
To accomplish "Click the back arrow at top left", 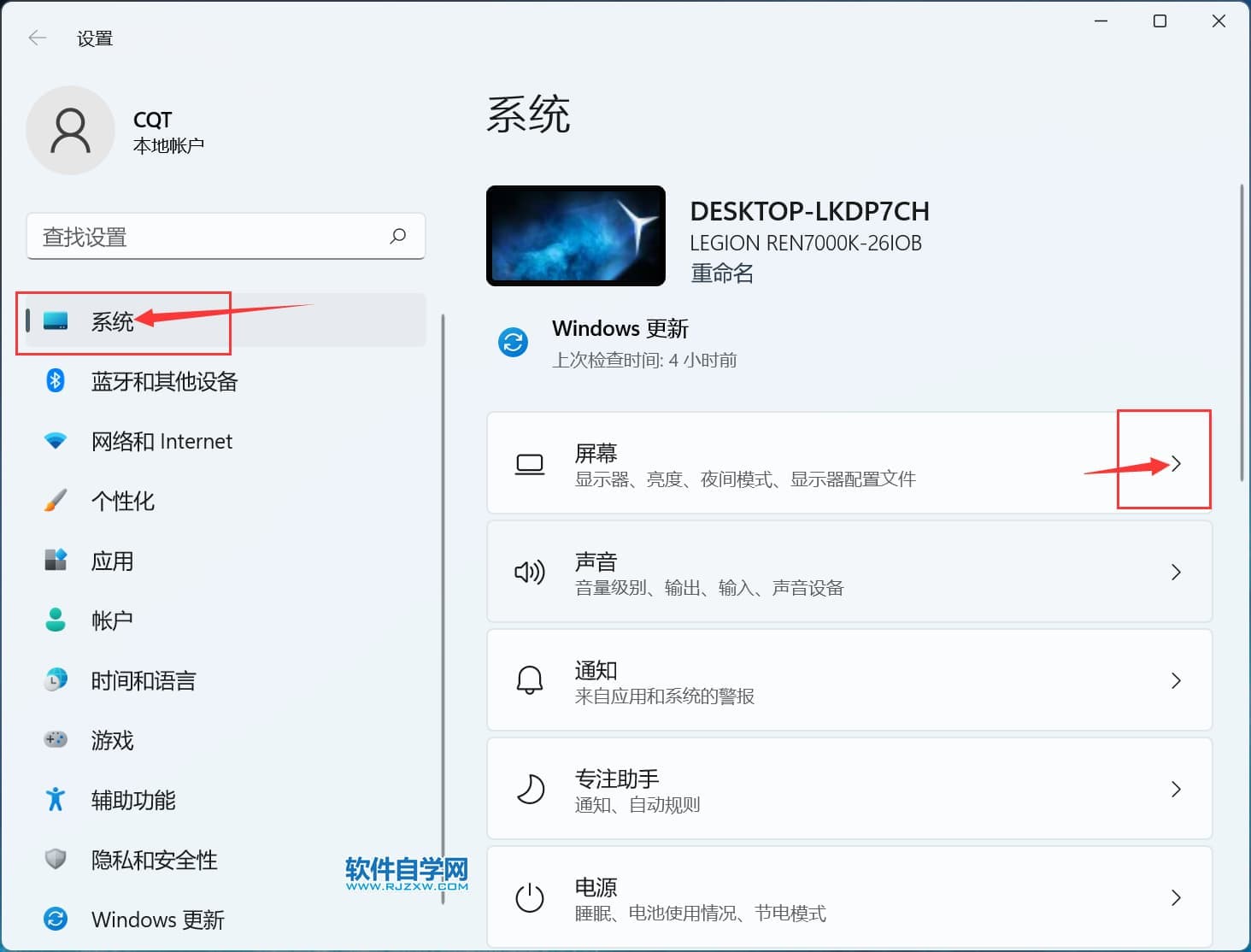I will coord(38,38).
